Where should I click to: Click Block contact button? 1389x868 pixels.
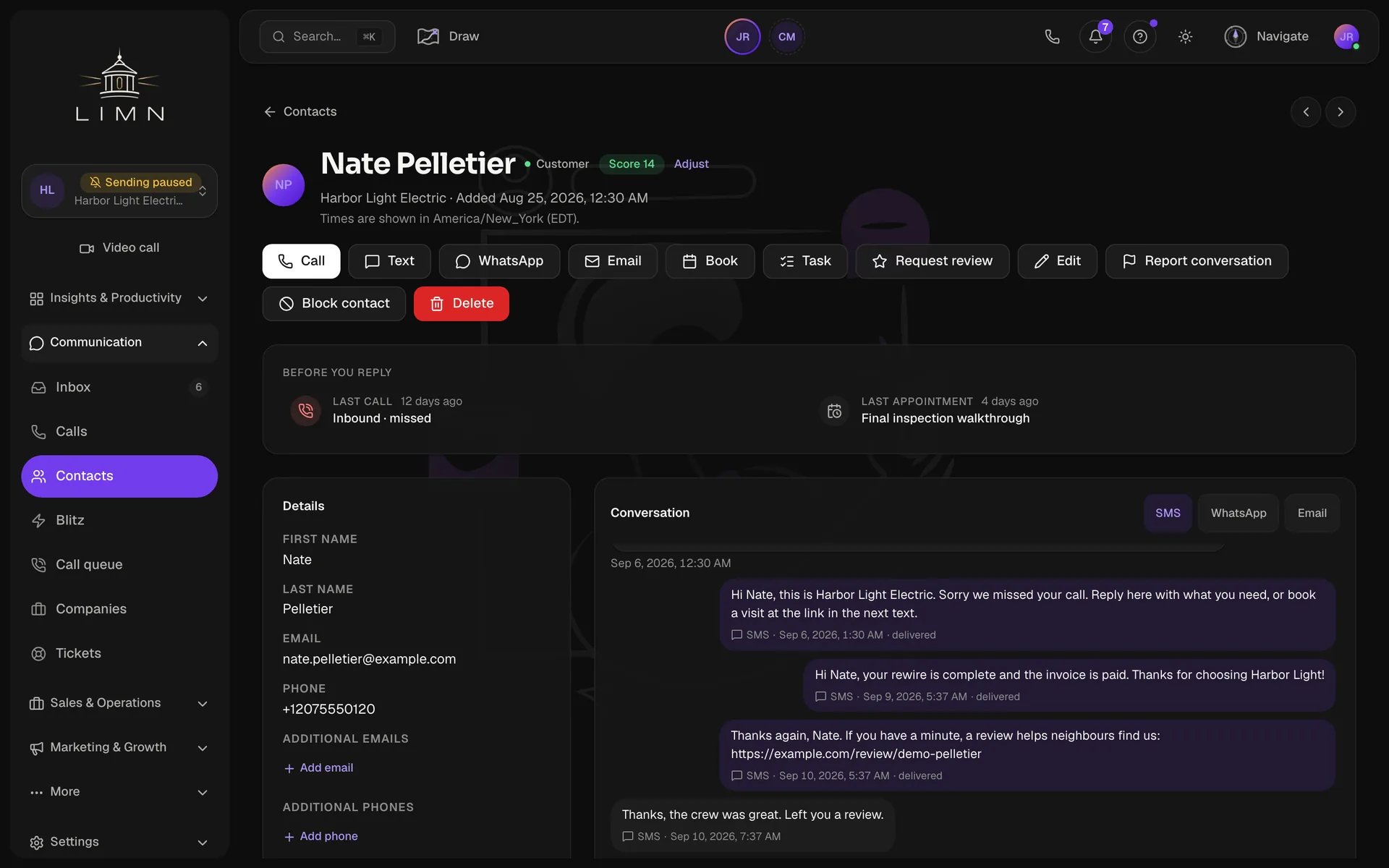click(334, 304)
